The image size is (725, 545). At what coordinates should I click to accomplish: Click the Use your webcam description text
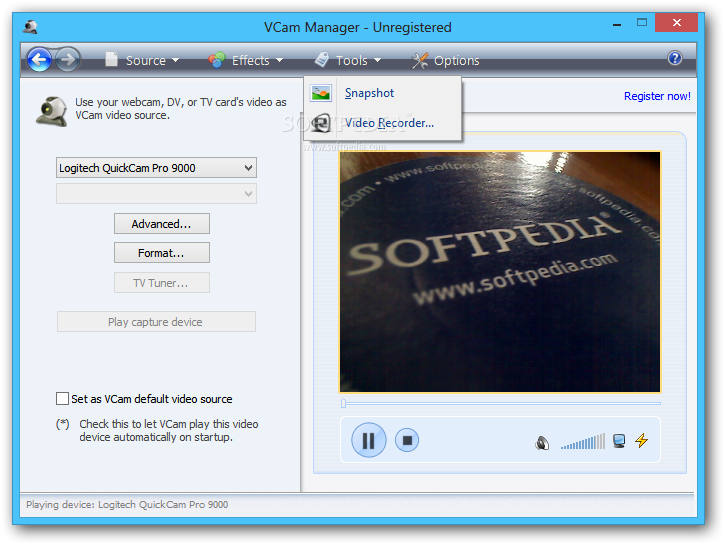[x=181, y=109]
